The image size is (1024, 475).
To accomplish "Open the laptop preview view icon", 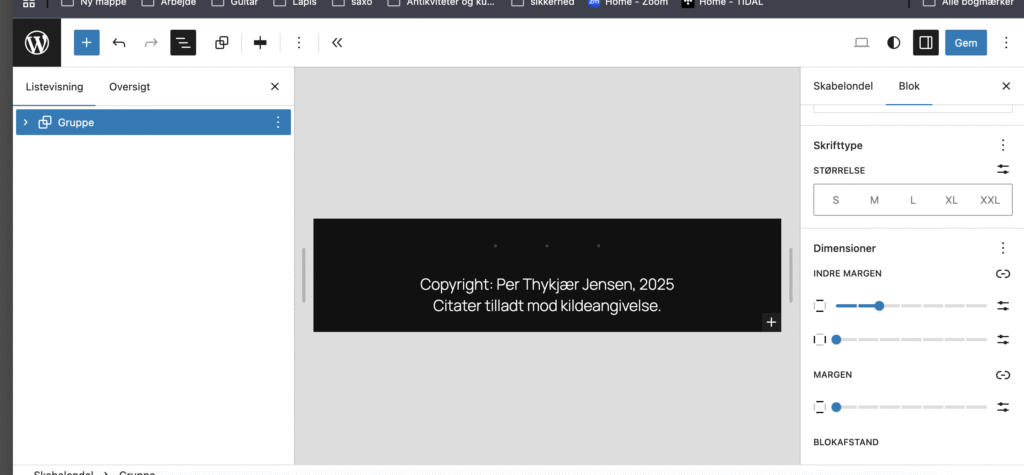I will pyautogui.click(x=861, y=43).
